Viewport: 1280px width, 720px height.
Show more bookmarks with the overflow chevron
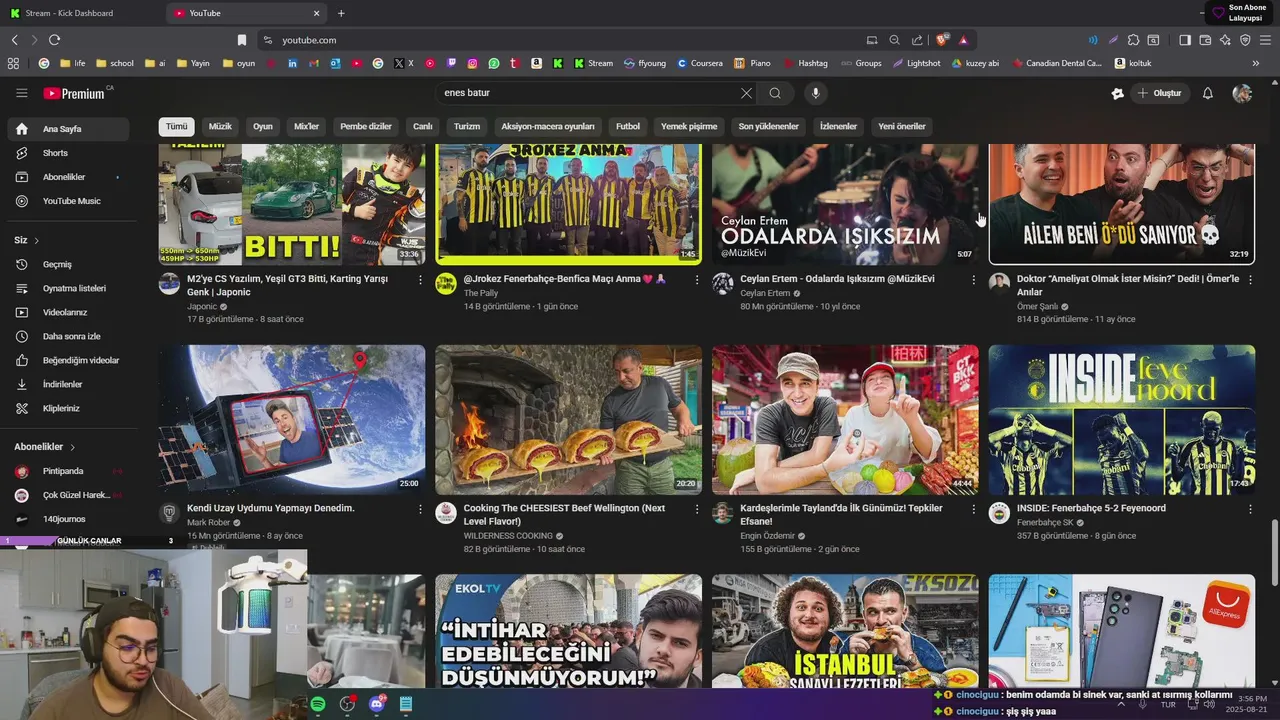click(1255, 63)
